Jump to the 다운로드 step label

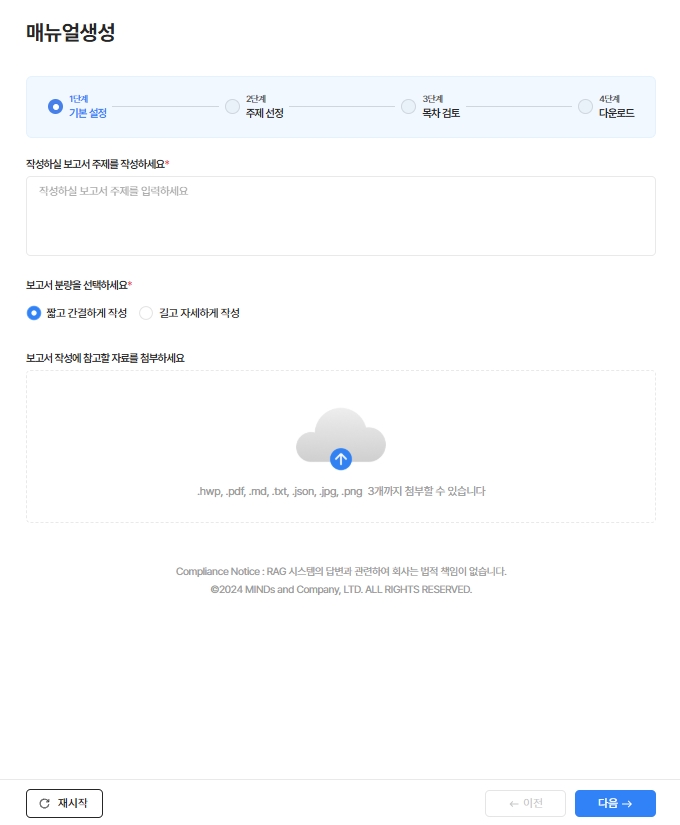point(617,113)
